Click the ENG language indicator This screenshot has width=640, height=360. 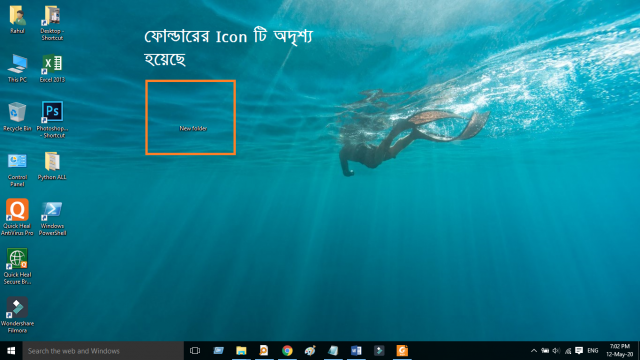tap(593, 351)
